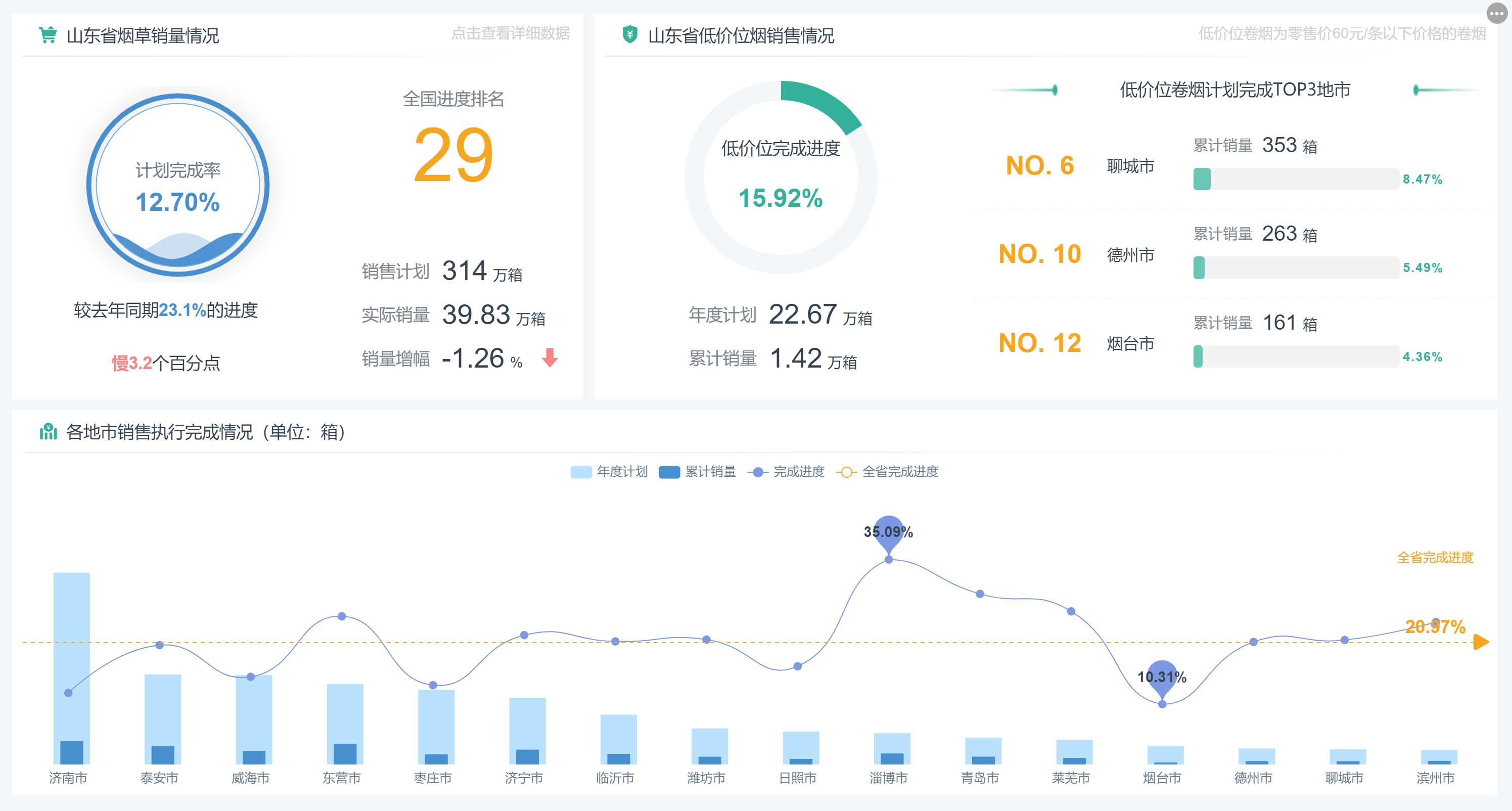Viewport: 1512px width, 811px height.
Task: Click the national ranking number 29
Action: (x=453, y=155)
